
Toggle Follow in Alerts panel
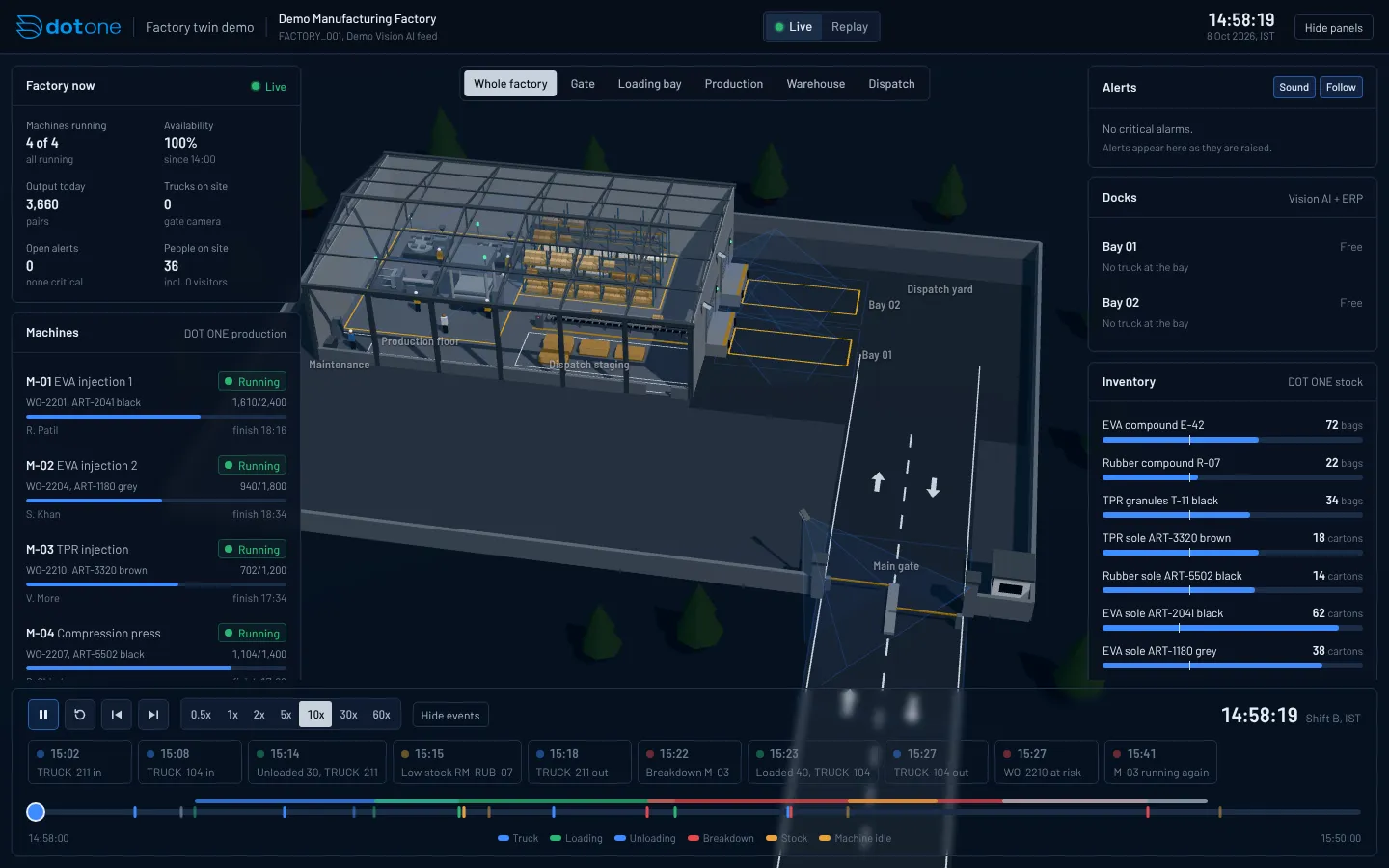1341,88
